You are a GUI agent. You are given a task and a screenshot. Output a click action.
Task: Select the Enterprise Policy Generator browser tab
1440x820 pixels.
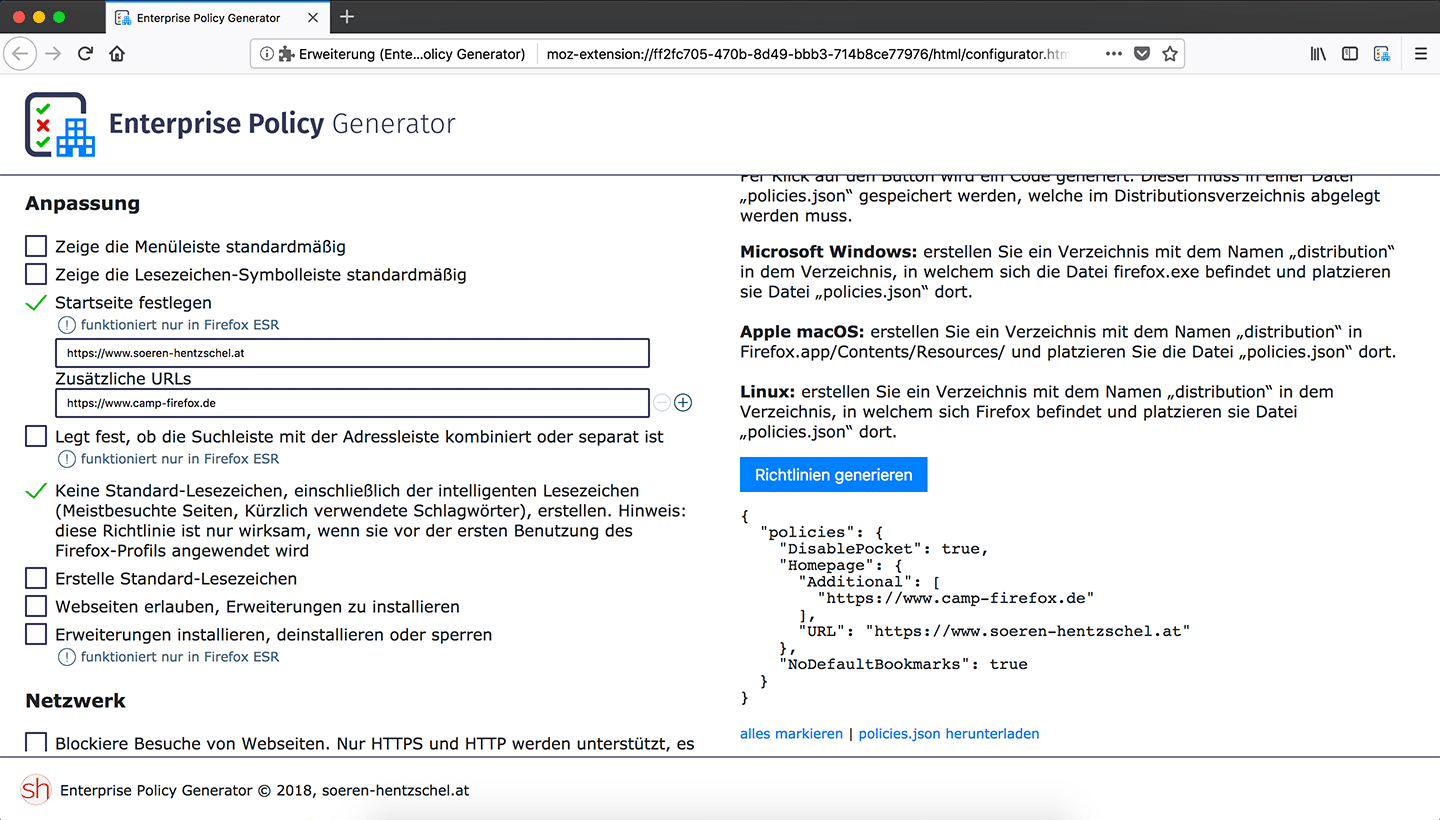(x=217, y=18)
